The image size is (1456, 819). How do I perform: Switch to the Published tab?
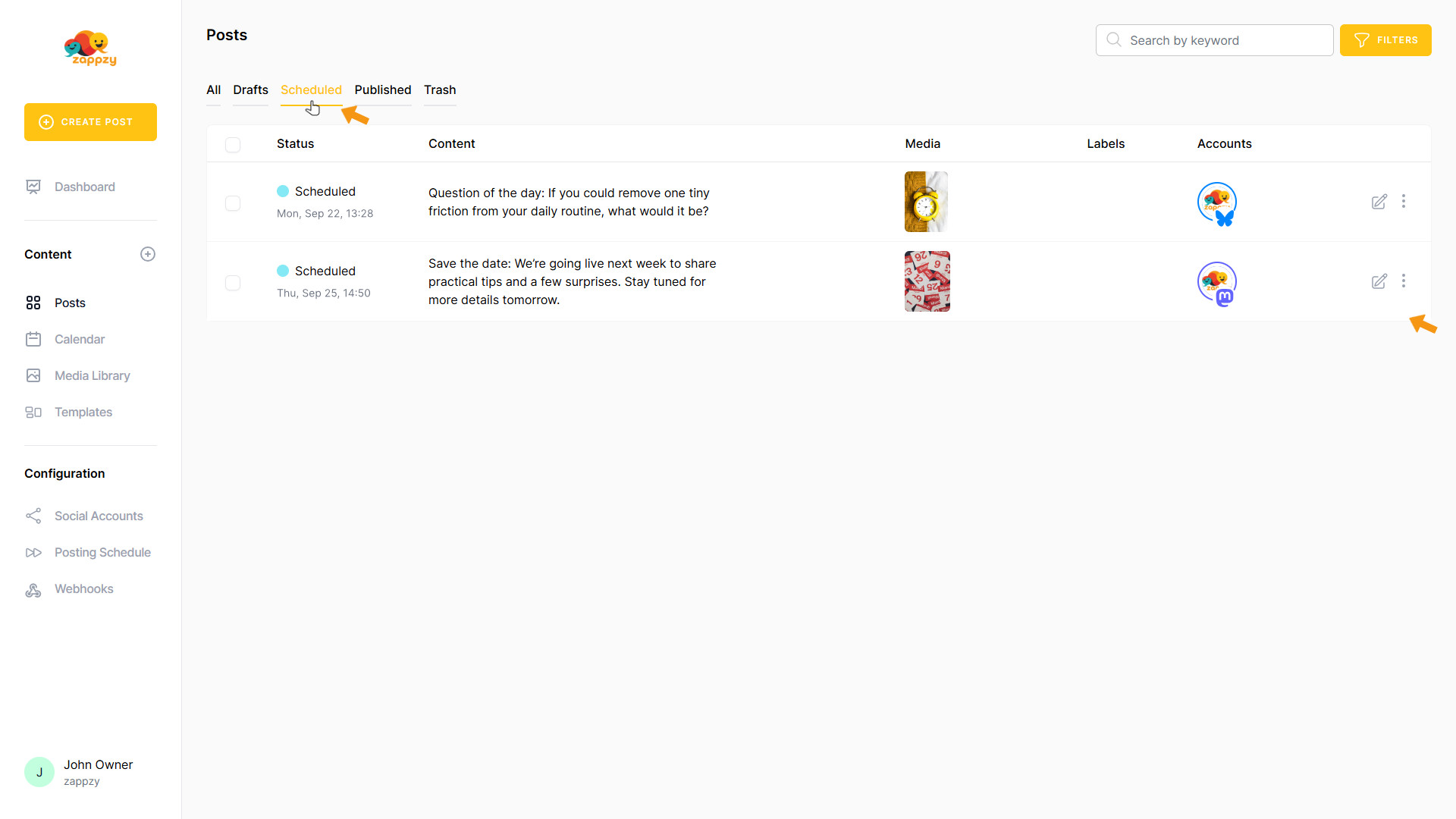(382, 89)
